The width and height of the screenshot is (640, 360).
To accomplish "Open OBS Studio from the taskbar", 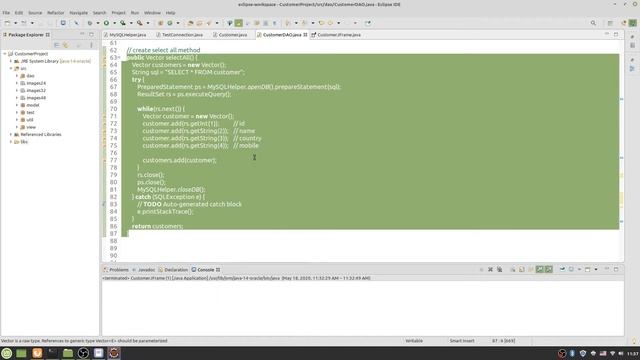I will coord(83,353).
